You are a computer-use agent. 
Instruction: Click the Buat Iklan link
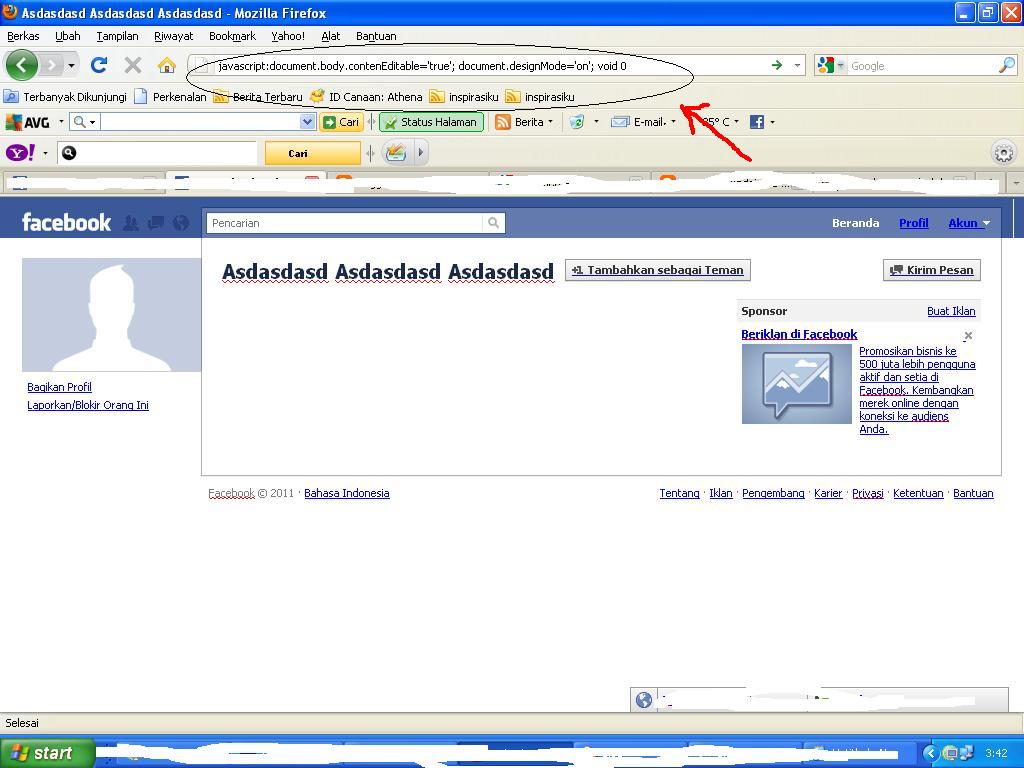(x=951, y=311)
